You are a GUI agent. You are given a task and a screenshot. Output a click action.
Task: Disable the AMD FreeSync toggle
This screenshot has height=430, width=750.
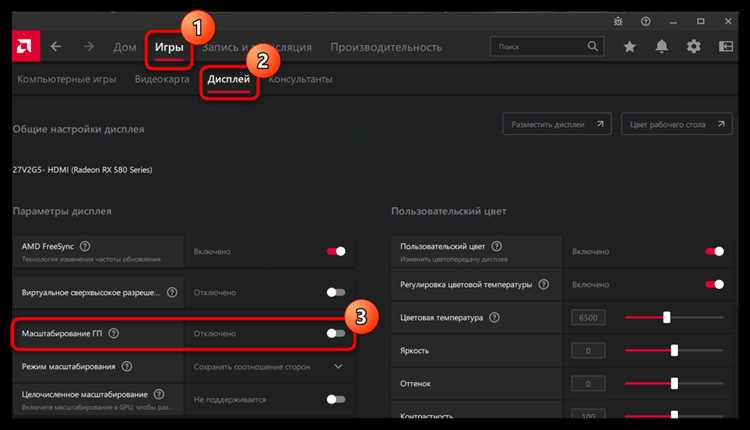(336, 251)
